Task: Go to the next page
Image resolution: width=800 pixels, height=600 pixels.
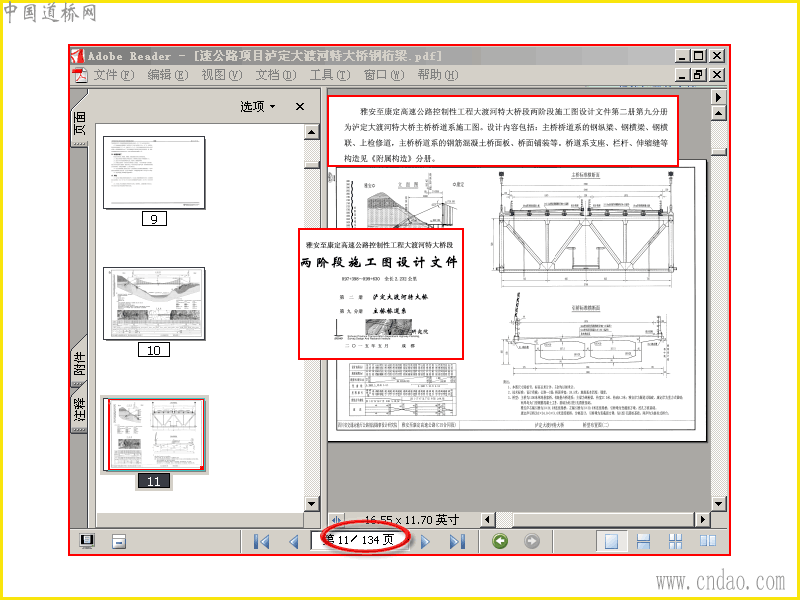Action: pyautogui.click(x=425, y=541)
